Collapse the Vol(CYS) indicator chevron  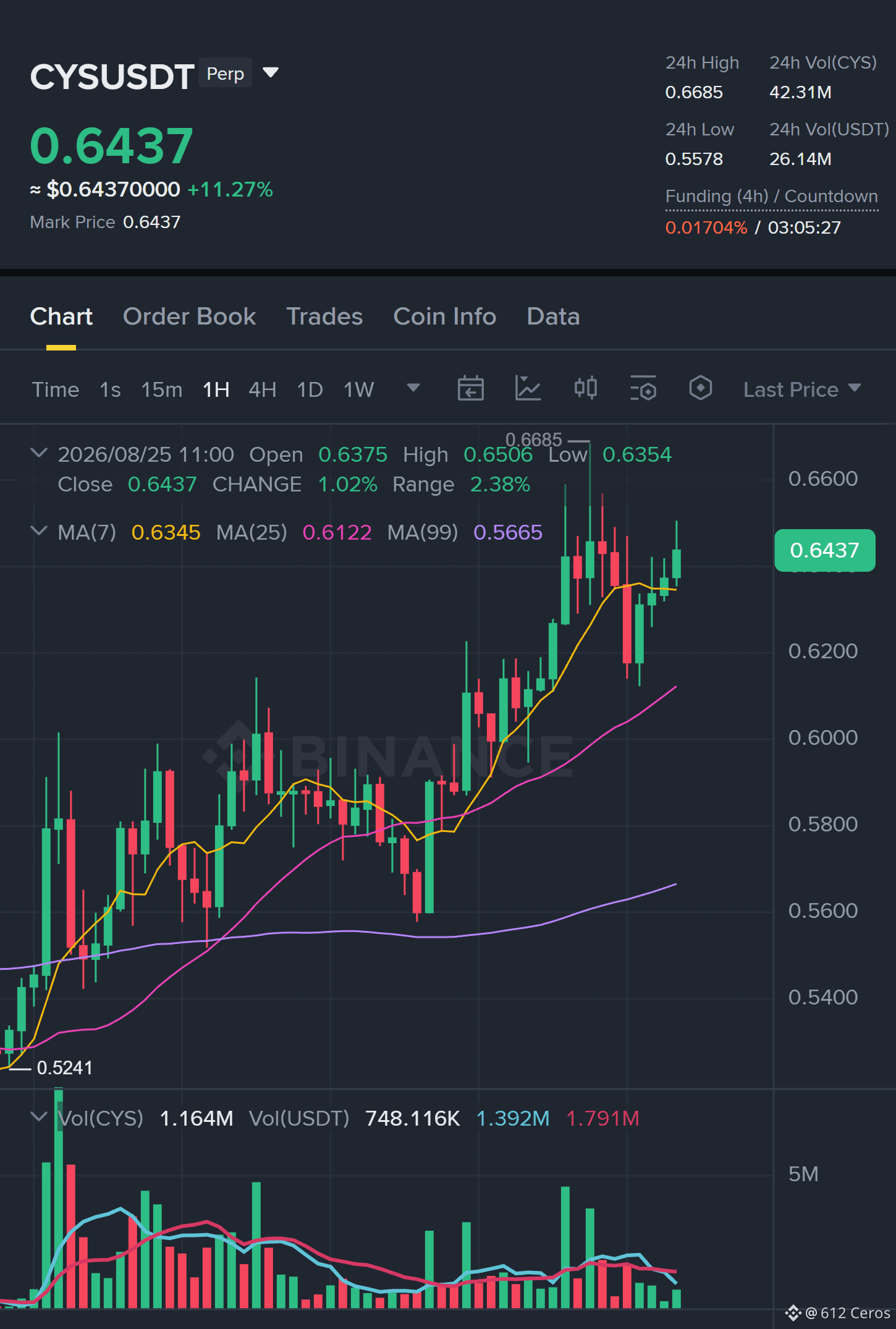click(x=39, y=1117)
